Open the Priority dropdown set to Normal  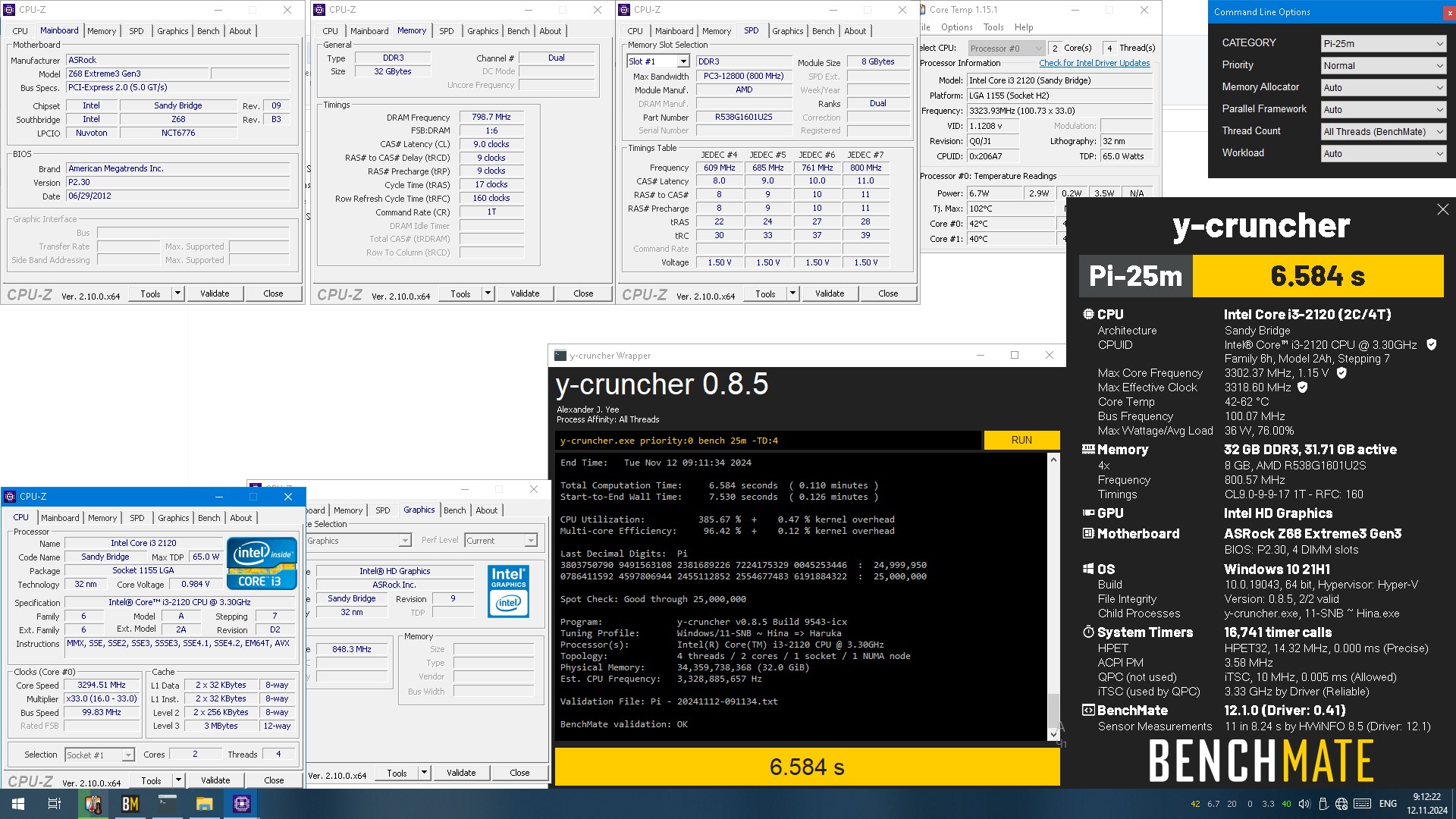pos(1383,66)
